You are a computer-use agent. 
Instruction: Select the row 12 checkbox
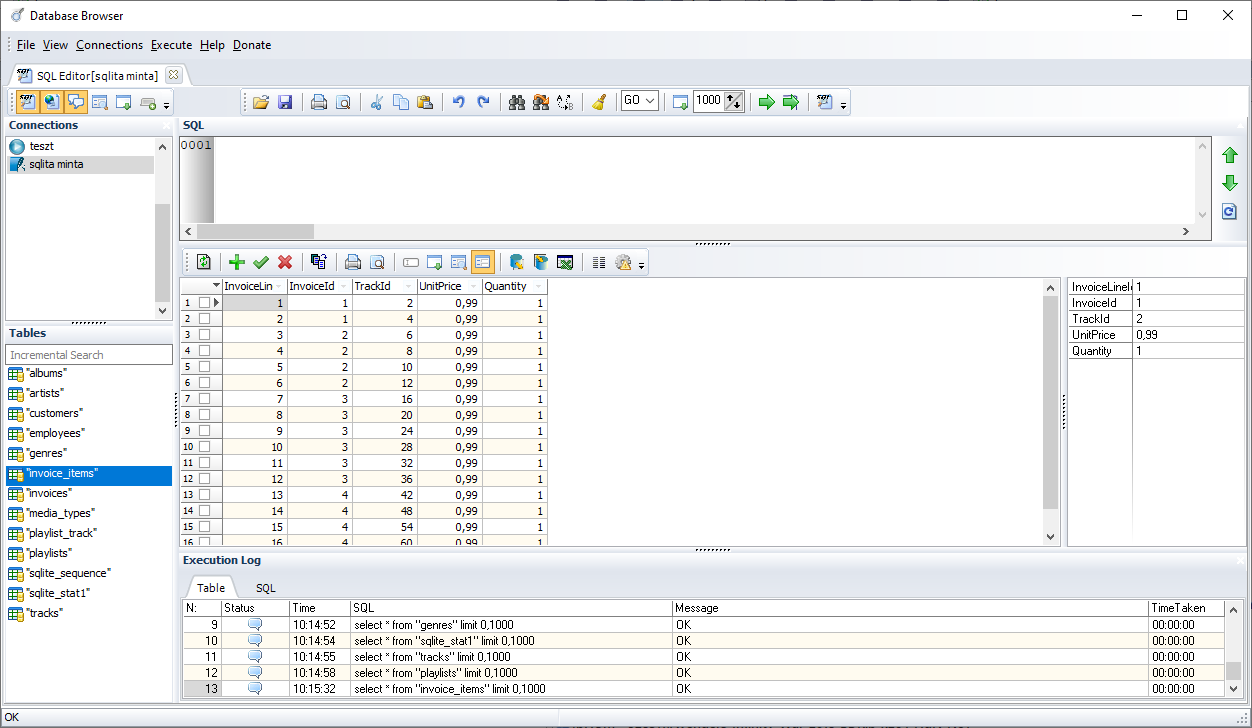205,479
